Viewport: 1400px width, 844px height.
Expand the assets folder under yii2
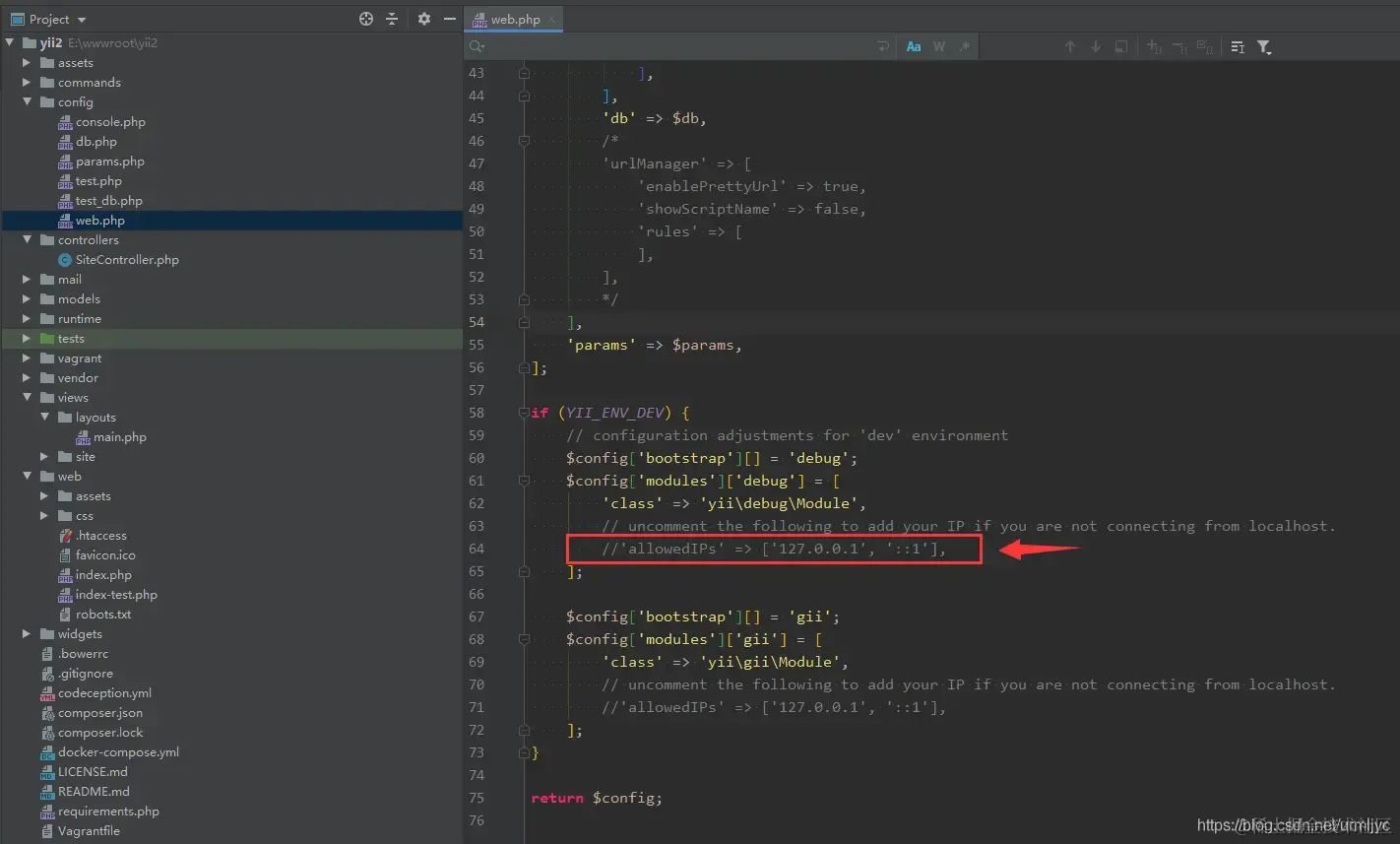click(28, 63)
